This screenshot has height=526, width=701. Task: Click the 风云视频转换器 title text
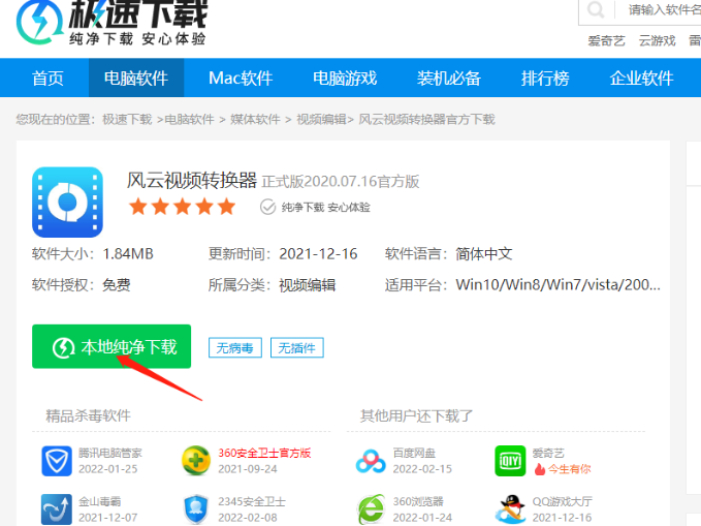(192, 181)
